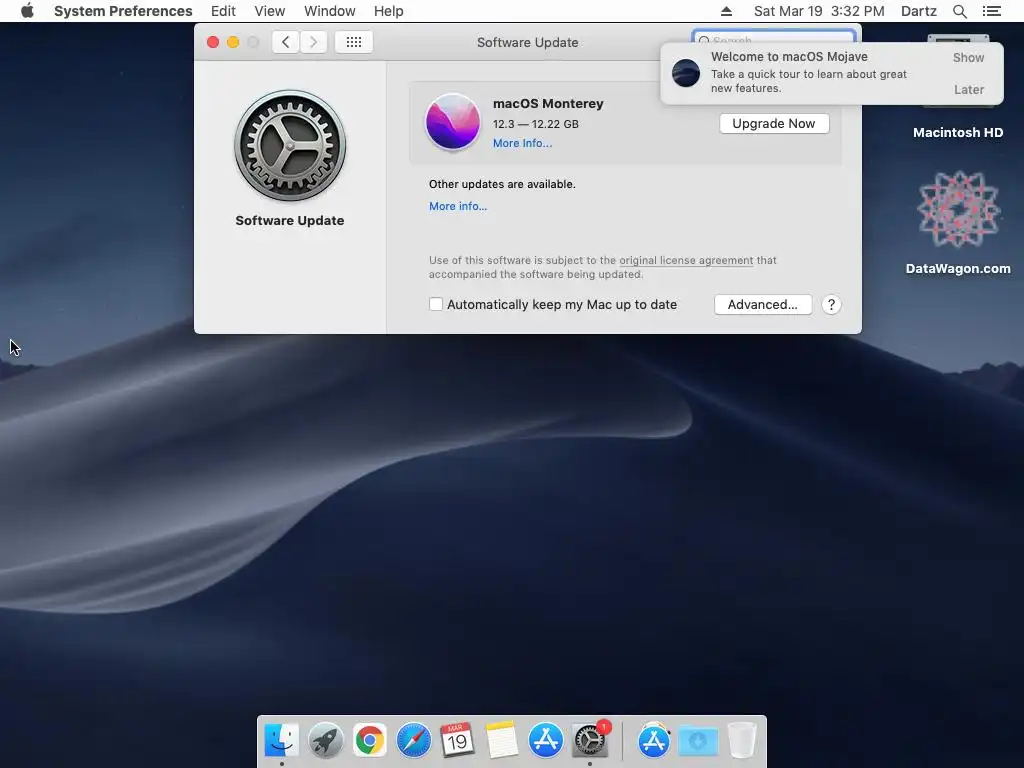Image resolution: width=1024 pixels, height=768 pixels.
Task: Open Trash in the Dock
Action: point(742,740)
